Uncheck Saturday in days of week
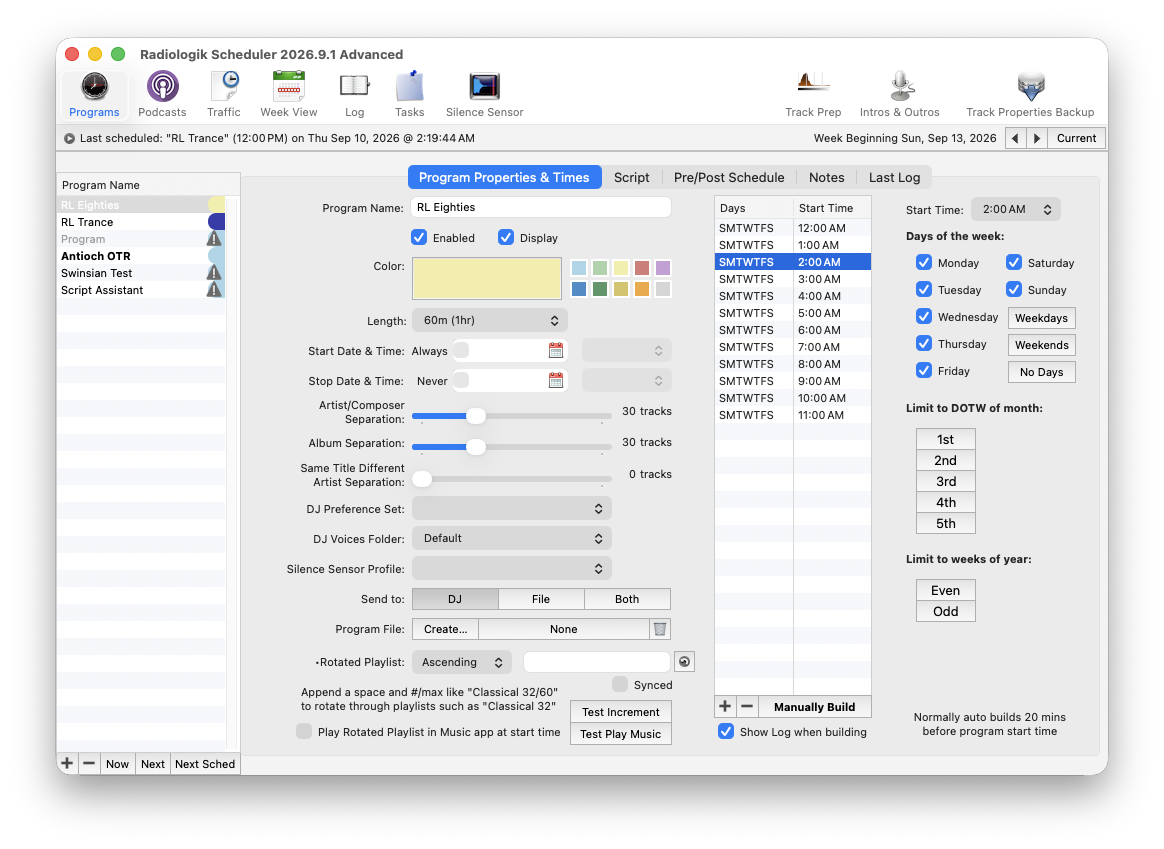 click(1013, 263)
